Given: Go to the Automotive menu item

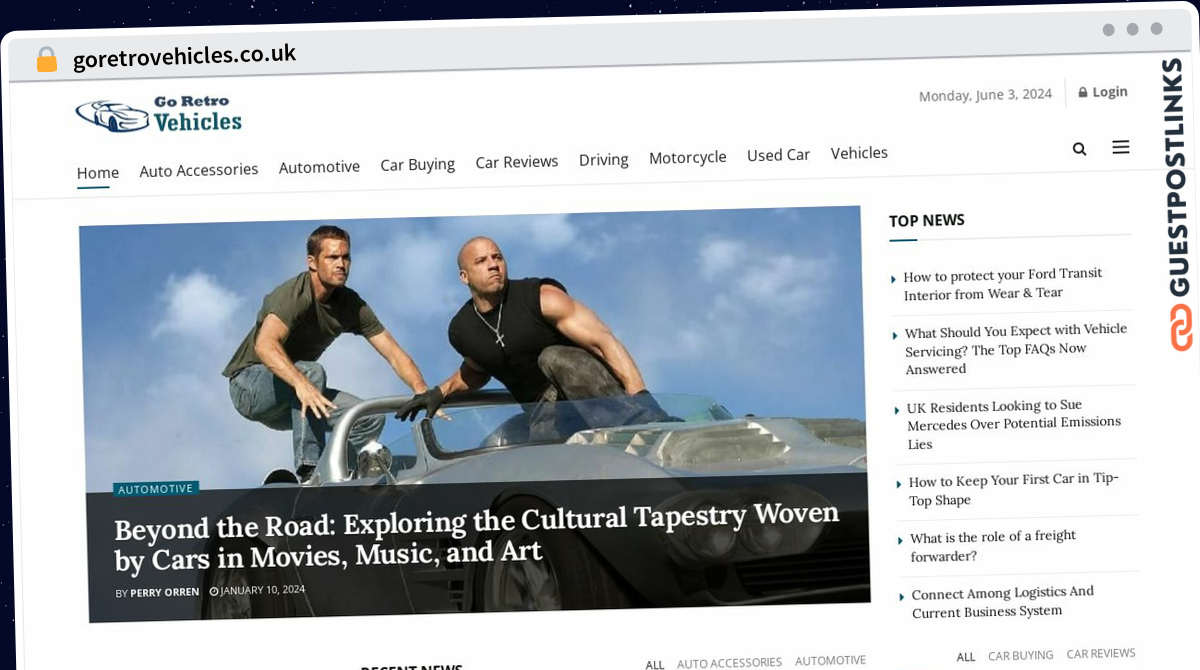Looking at the screenshot, I should (319, 167).
